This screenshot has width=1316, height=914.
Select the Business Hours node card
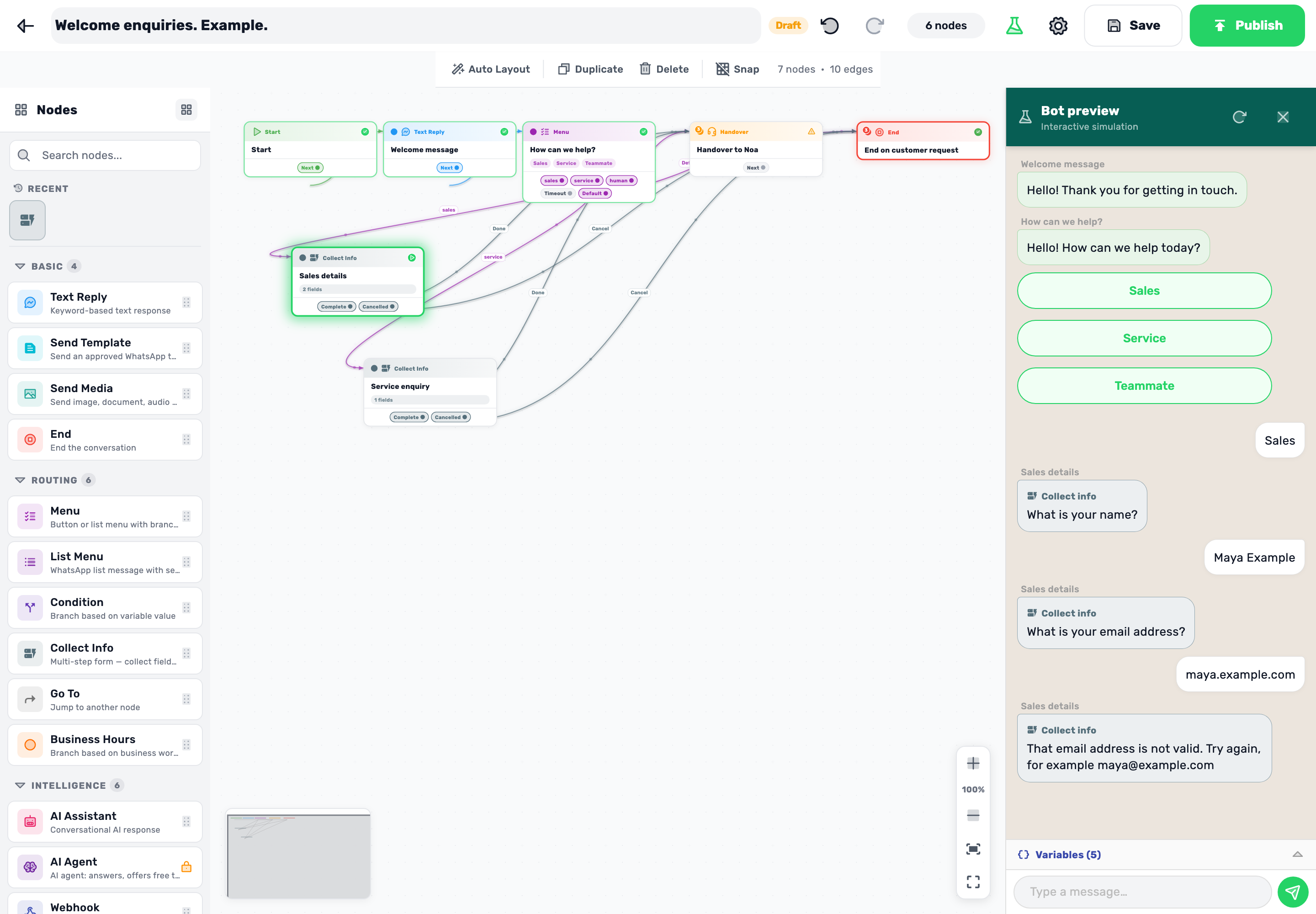pos(105,745)
